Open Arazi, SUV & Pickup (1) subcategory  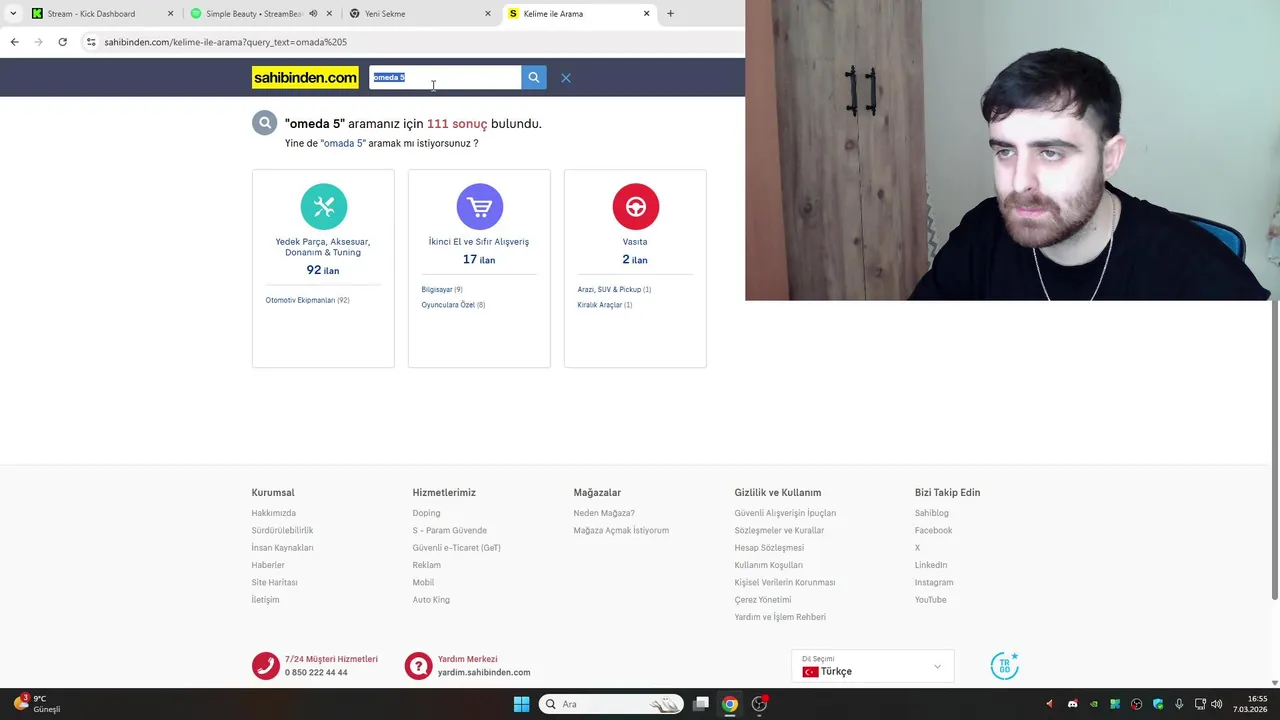614,289
